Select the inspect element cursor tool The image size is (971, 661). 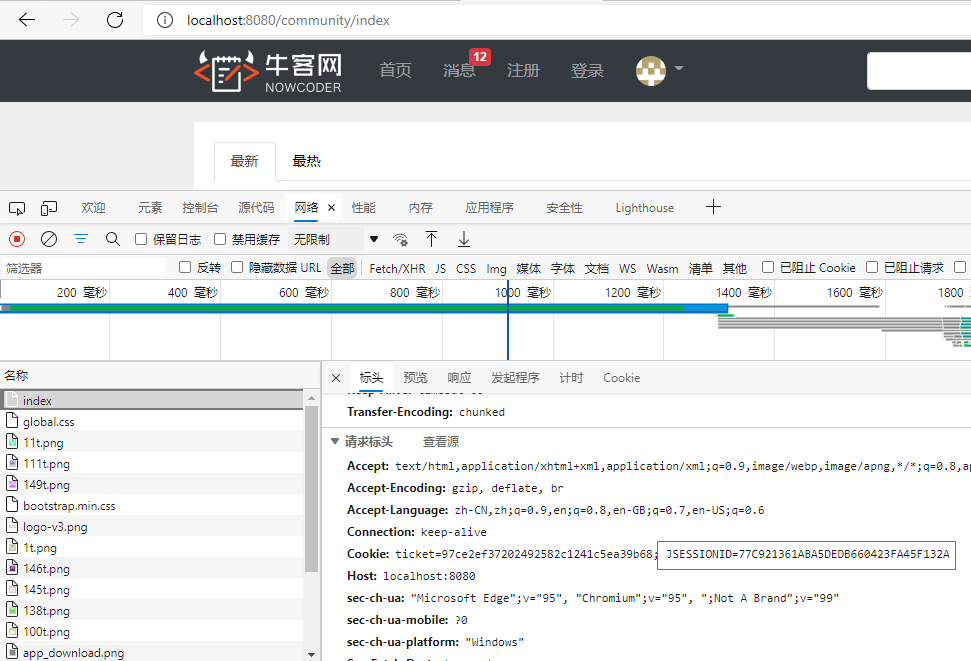[x=16, y=207]
